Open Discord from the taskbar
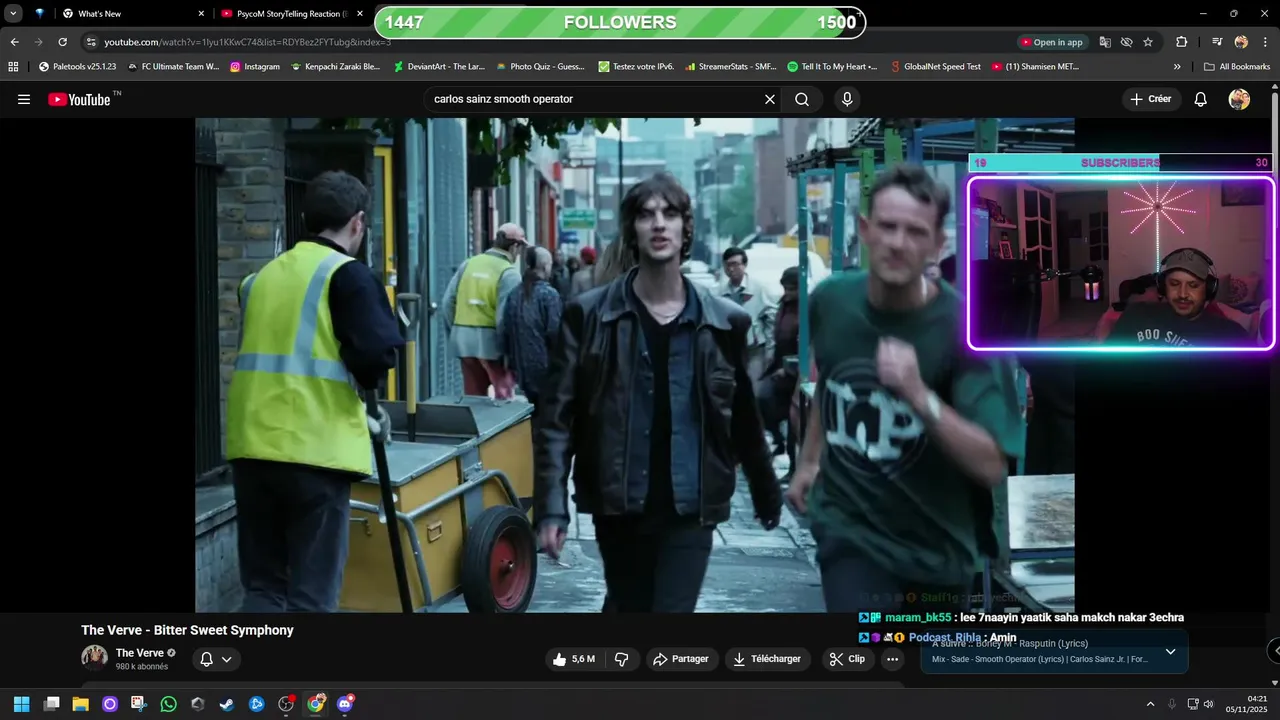The height and width of the screenshot is (720, 1280). (345, 704)
